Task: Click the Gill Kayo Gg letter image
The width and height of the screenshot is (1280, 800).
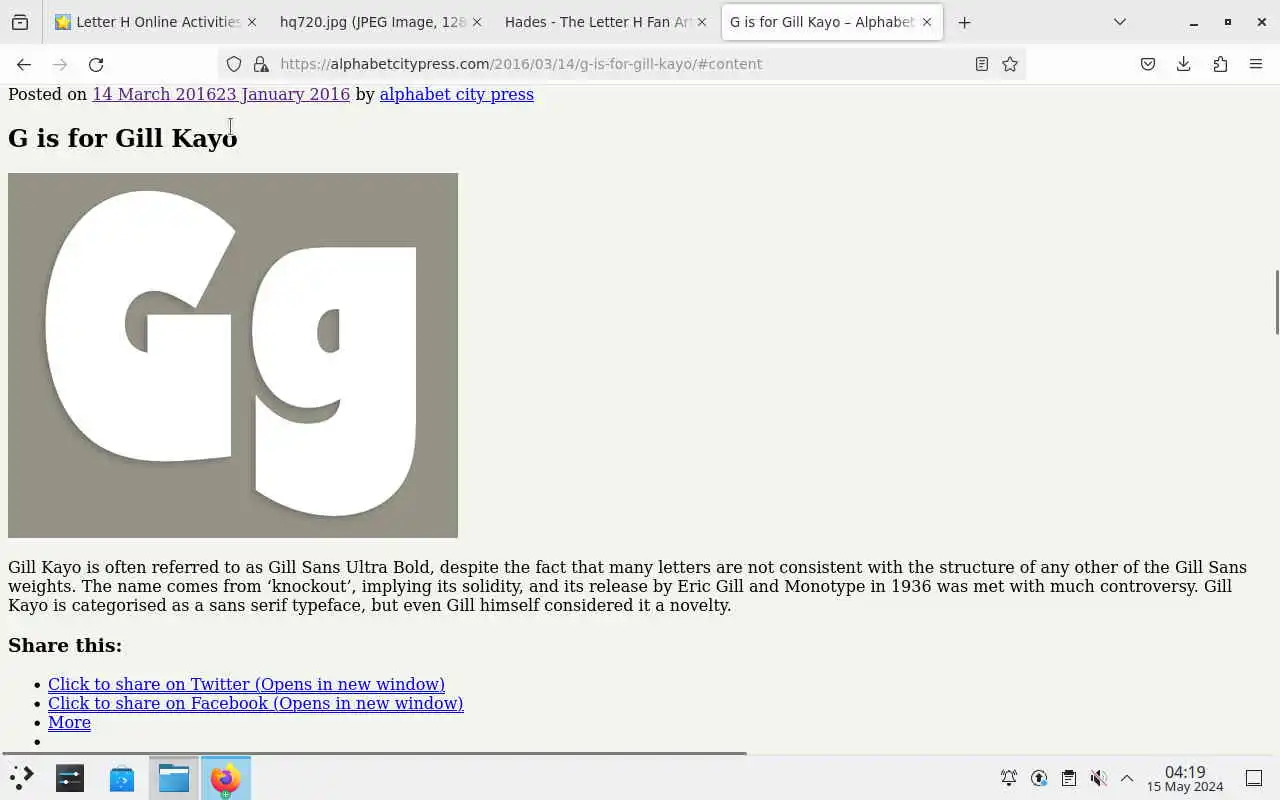Action: tap(233, 355)
